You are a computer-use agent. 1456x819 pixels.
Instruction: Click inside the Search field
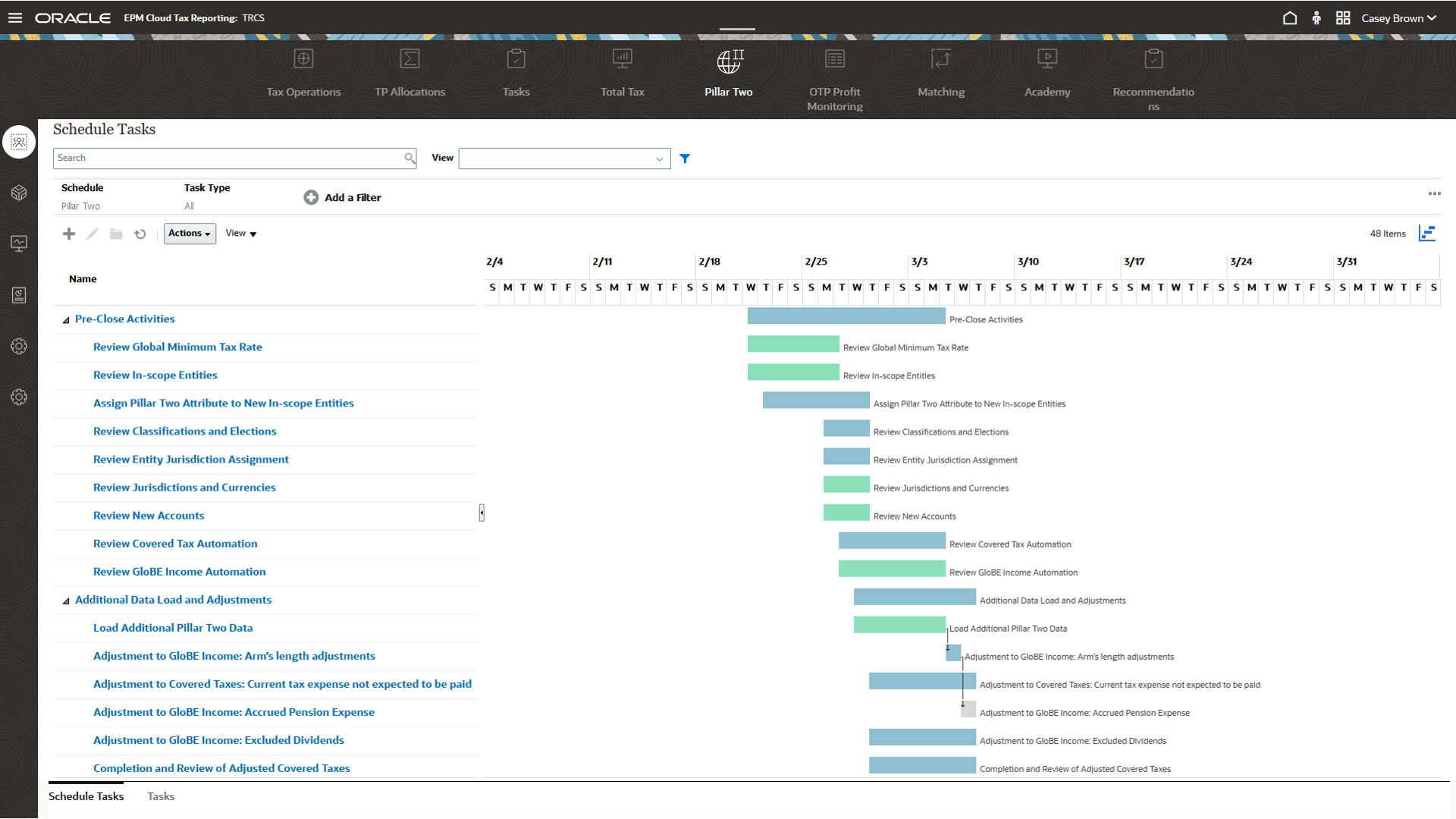pos(227,158)
